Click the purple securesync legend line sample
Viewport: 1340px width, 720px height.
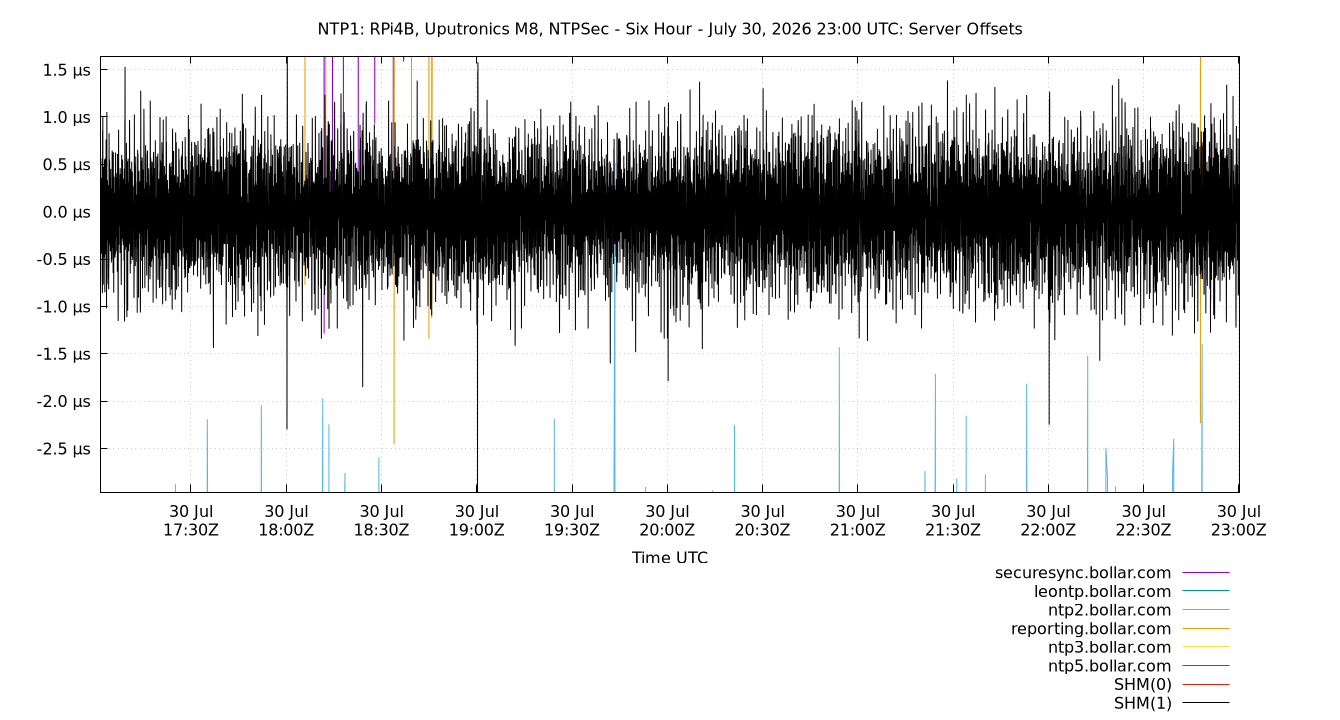[x=1206, y=573]
